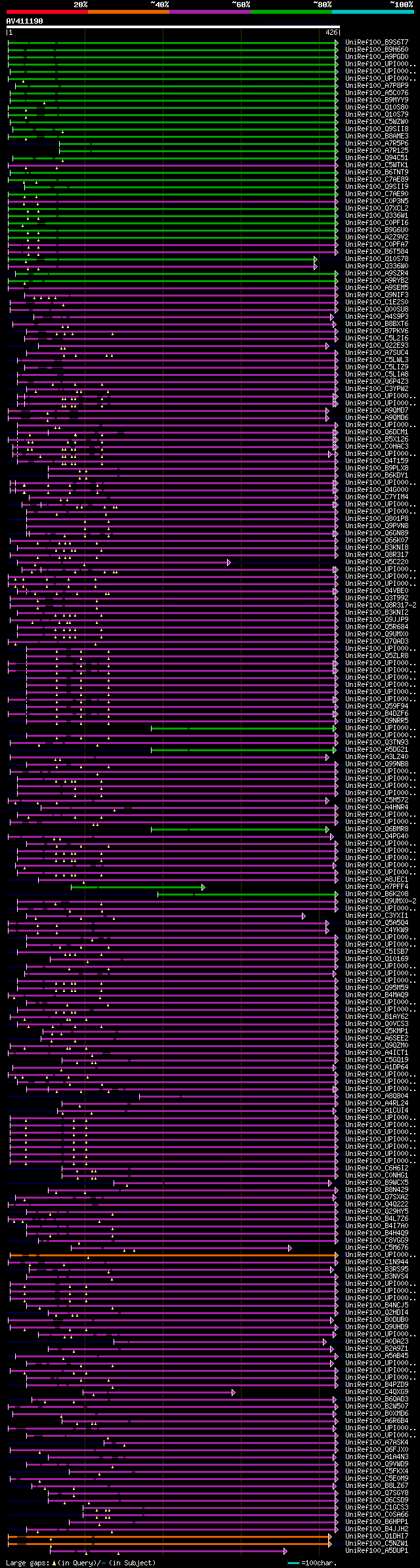Image resolution: width=420 pixels, height=1568 pixels.
Task: Go to hit UniRef100_B6K208
Action: point(377,894)
